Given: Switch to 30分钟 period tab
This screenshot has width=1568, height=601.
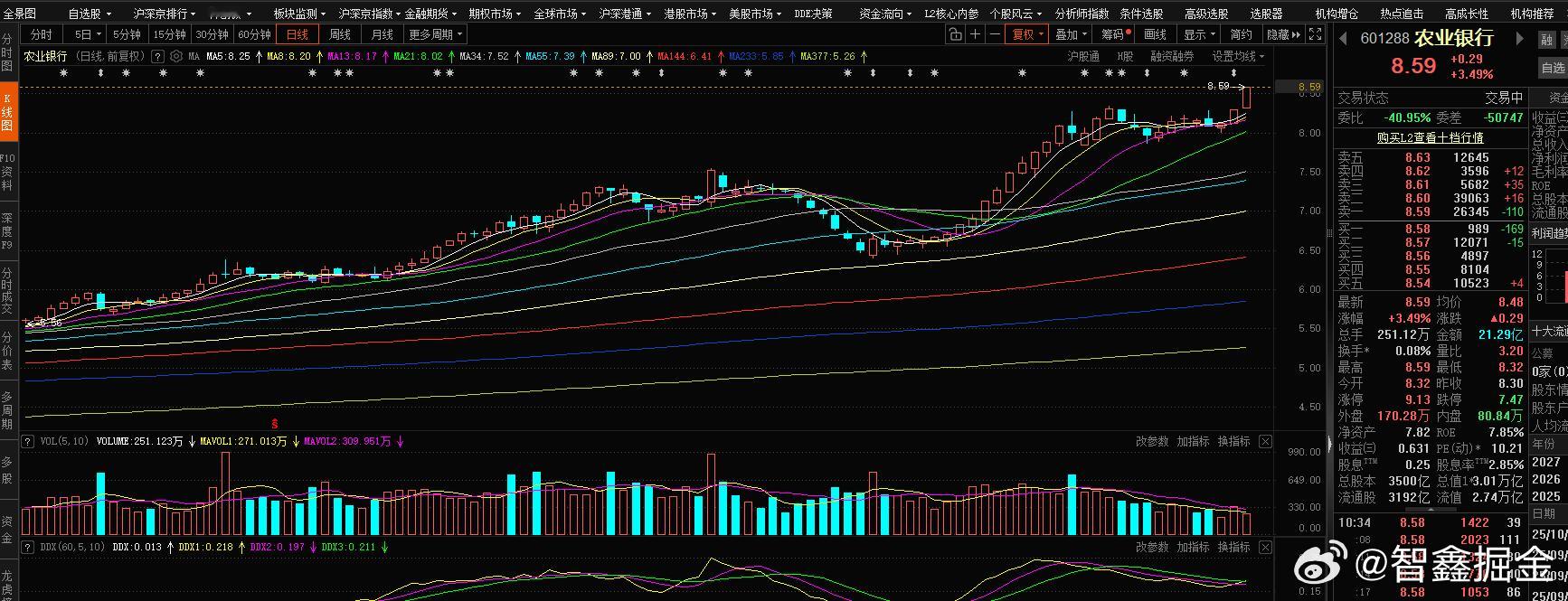Looking at the screenshot, I should (212, 34).
